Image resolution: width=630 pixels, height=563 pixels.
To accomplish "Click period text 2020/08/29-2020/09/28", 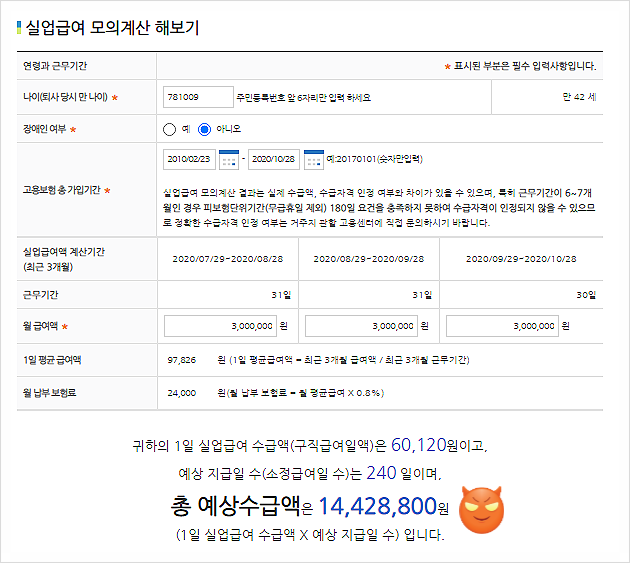I will (x=369, y=259).
